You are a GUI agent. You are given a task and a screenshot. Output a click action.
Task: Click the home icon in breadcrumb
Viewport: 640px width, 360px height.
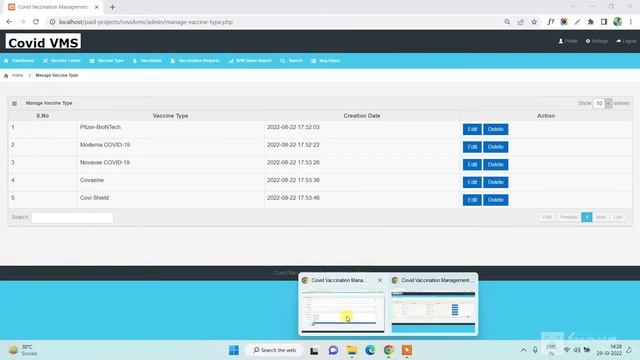[6, 76]
